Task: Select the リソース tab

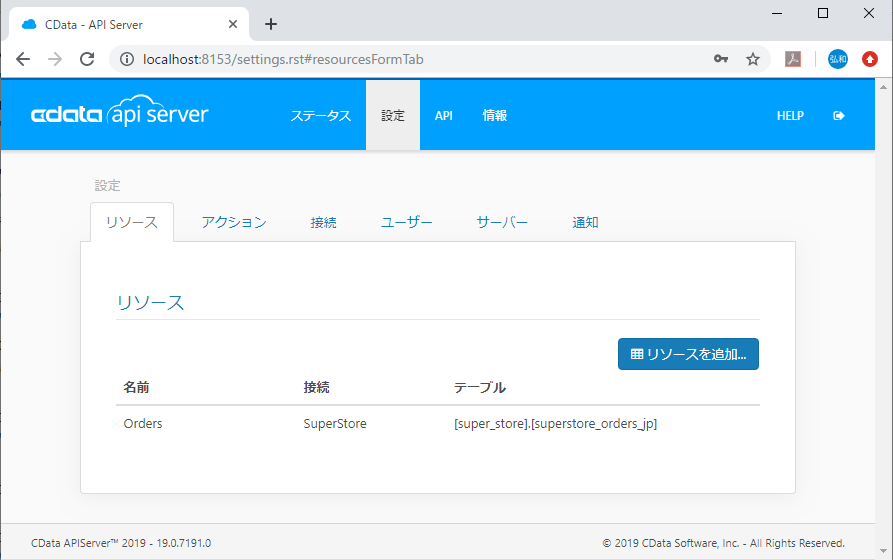Action: pos(132,222)
